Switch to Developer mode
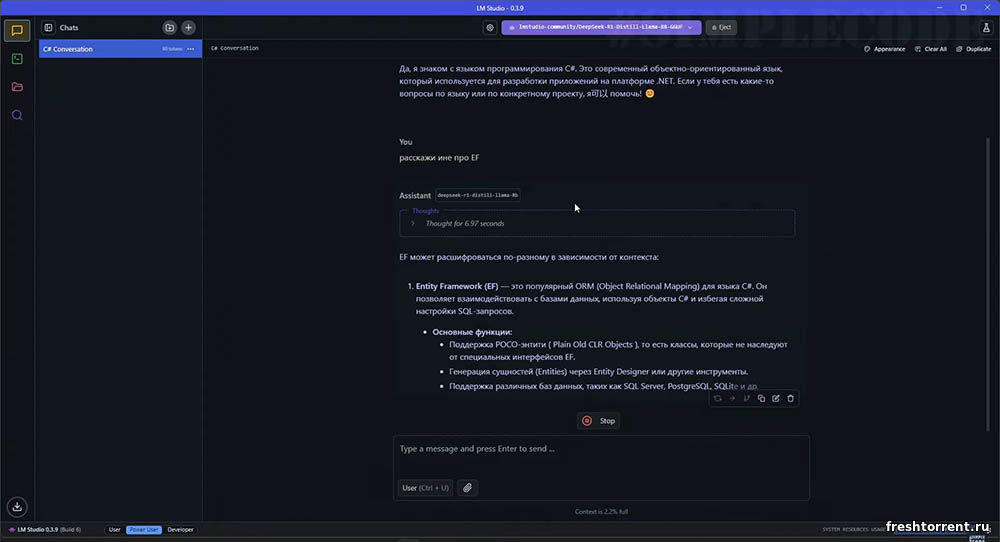Screen dimensions: 1000x542 coord(181,529)
